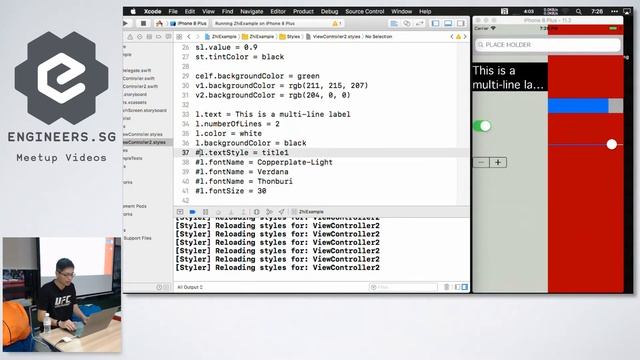Select ViewController2.styles in navigator
640x360 pixels.
point(147,142)
